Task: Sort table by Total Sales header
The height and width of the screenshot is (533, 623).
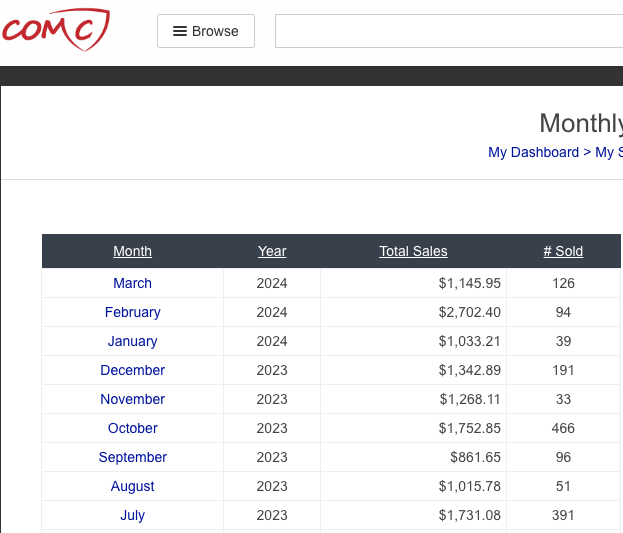Action: click(x=413, y=251)
